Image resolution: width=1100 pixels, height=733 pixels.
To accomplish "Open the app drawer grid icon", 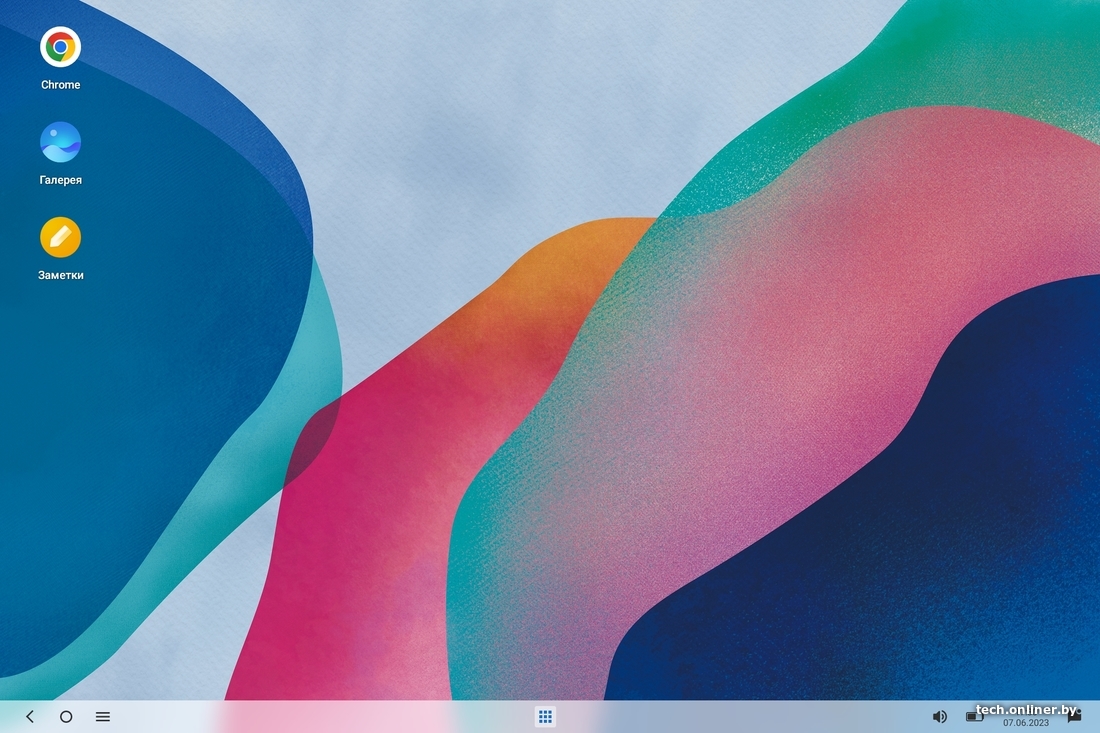I will coord(545,716).
